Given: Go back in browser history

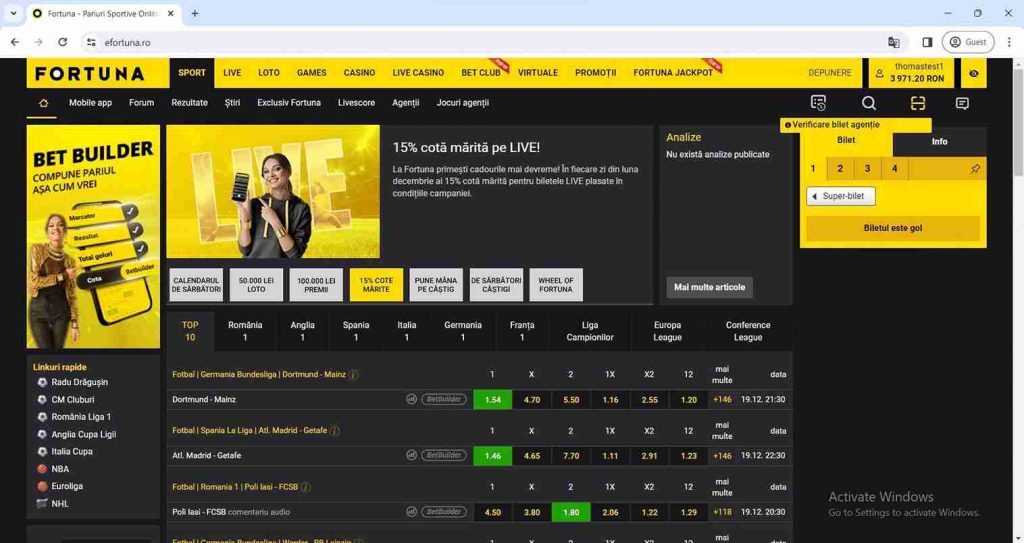Looking at the screenshot, I should 15,42.
